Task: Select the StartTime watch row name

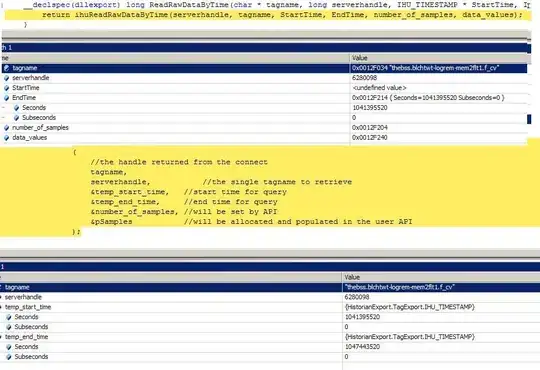Action: click(26, 88)
